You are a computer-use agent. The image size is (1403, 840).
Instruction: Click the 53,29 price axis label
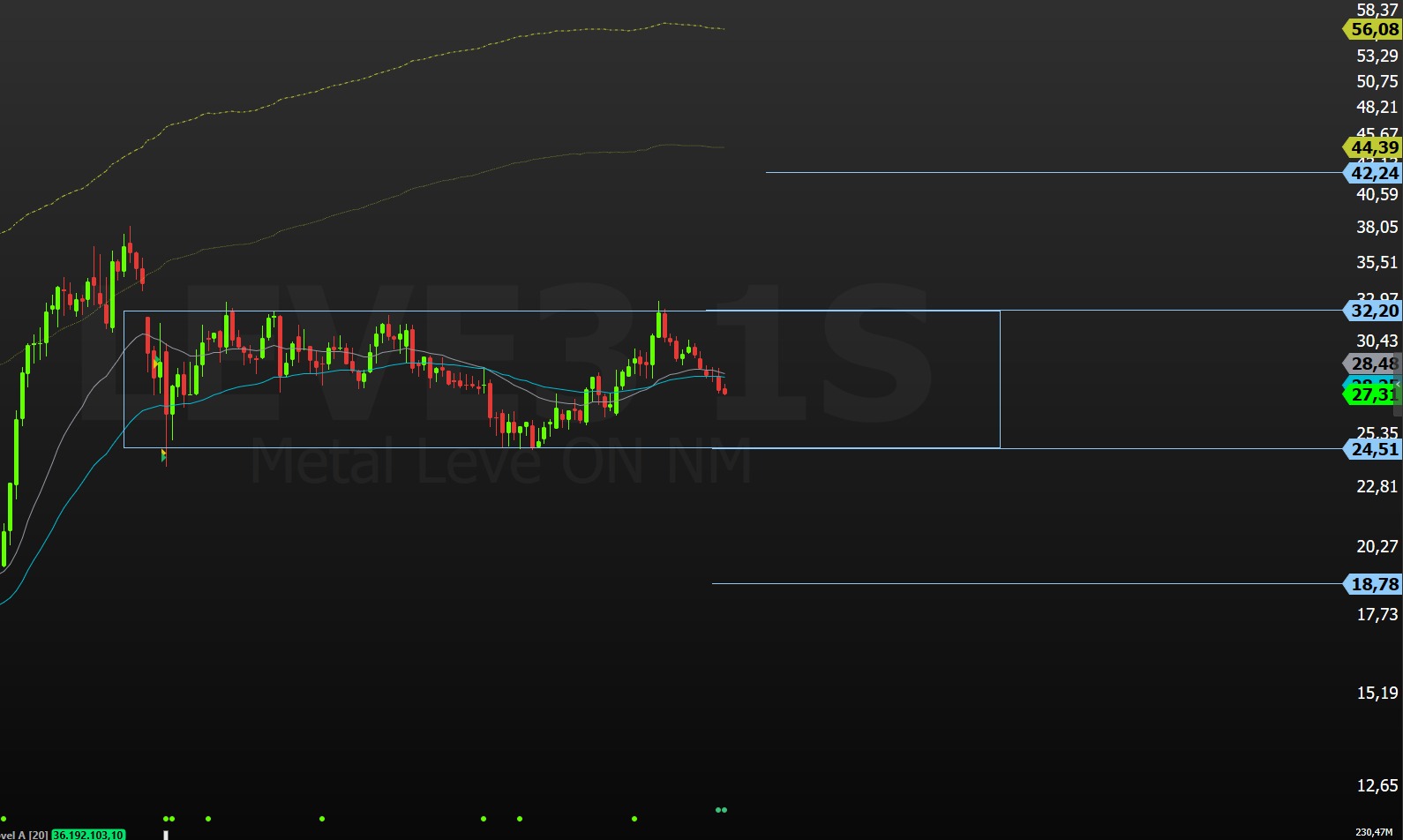(1377, 56)
